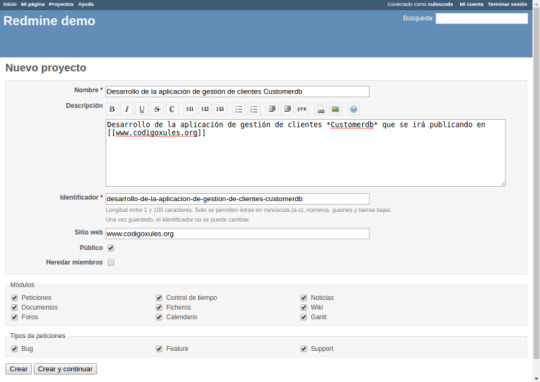Insert inline code with the C button
Screen dimensions: 540x382
[x=172, y=109]
